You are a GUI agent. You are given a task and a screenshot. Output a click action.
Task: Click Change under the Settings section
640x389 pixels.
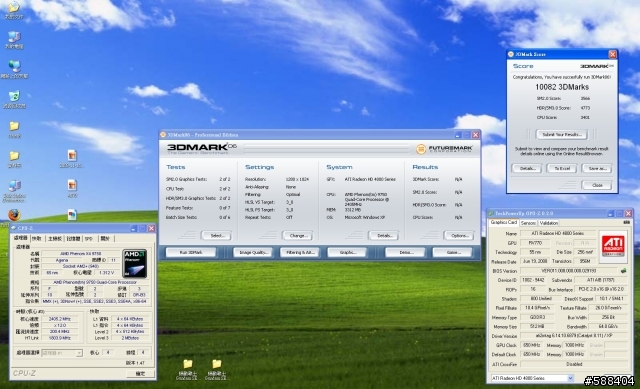(298, 236)
